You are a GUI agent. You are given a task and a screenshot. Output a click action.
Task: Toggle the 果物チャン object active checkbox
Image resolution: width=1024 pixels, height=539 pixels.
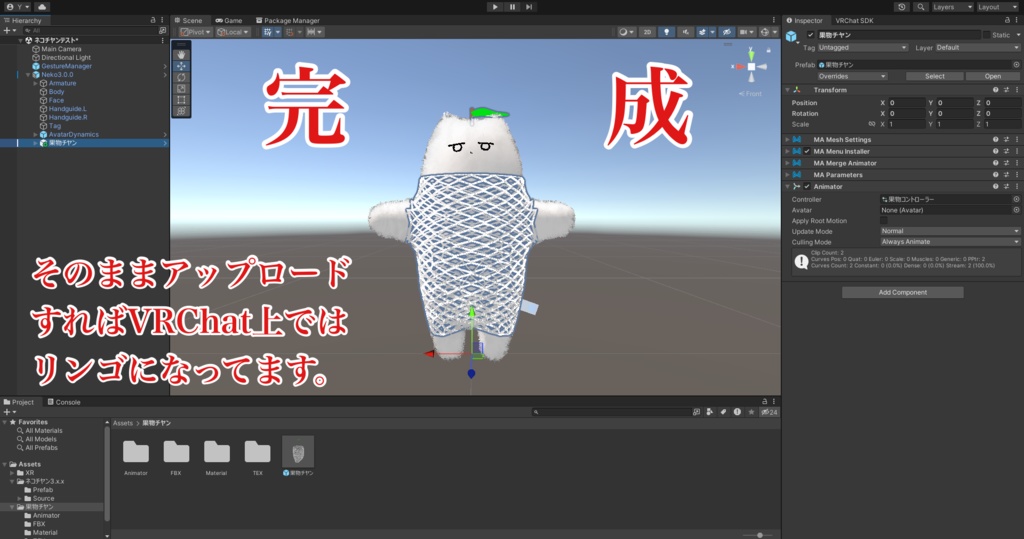(810, 35)
